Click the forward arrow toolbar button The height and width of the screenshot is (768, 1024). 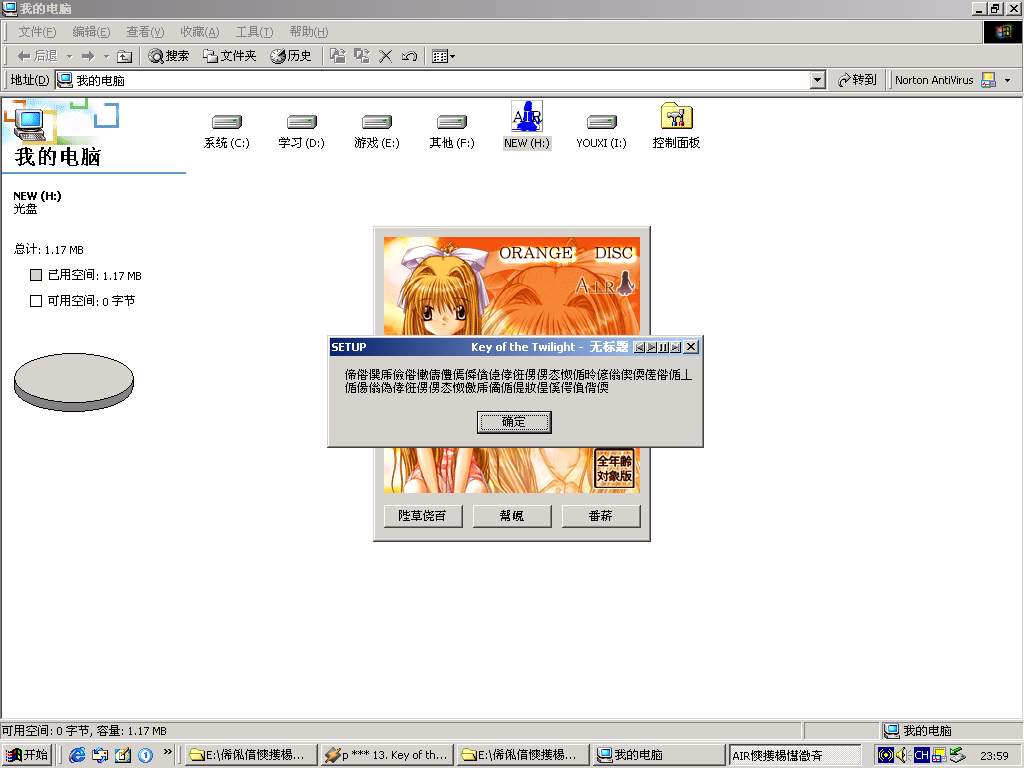tap(89, 56)
